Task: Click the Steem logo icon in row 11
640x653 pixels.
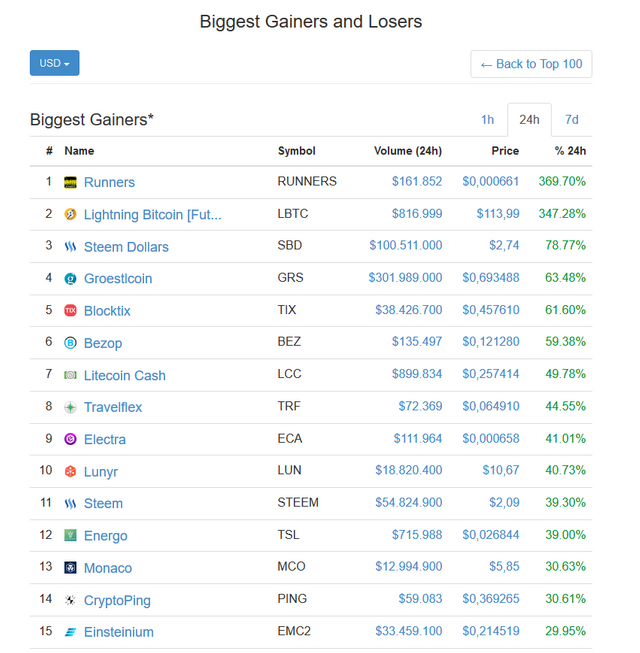Action: tap(70, 503)
